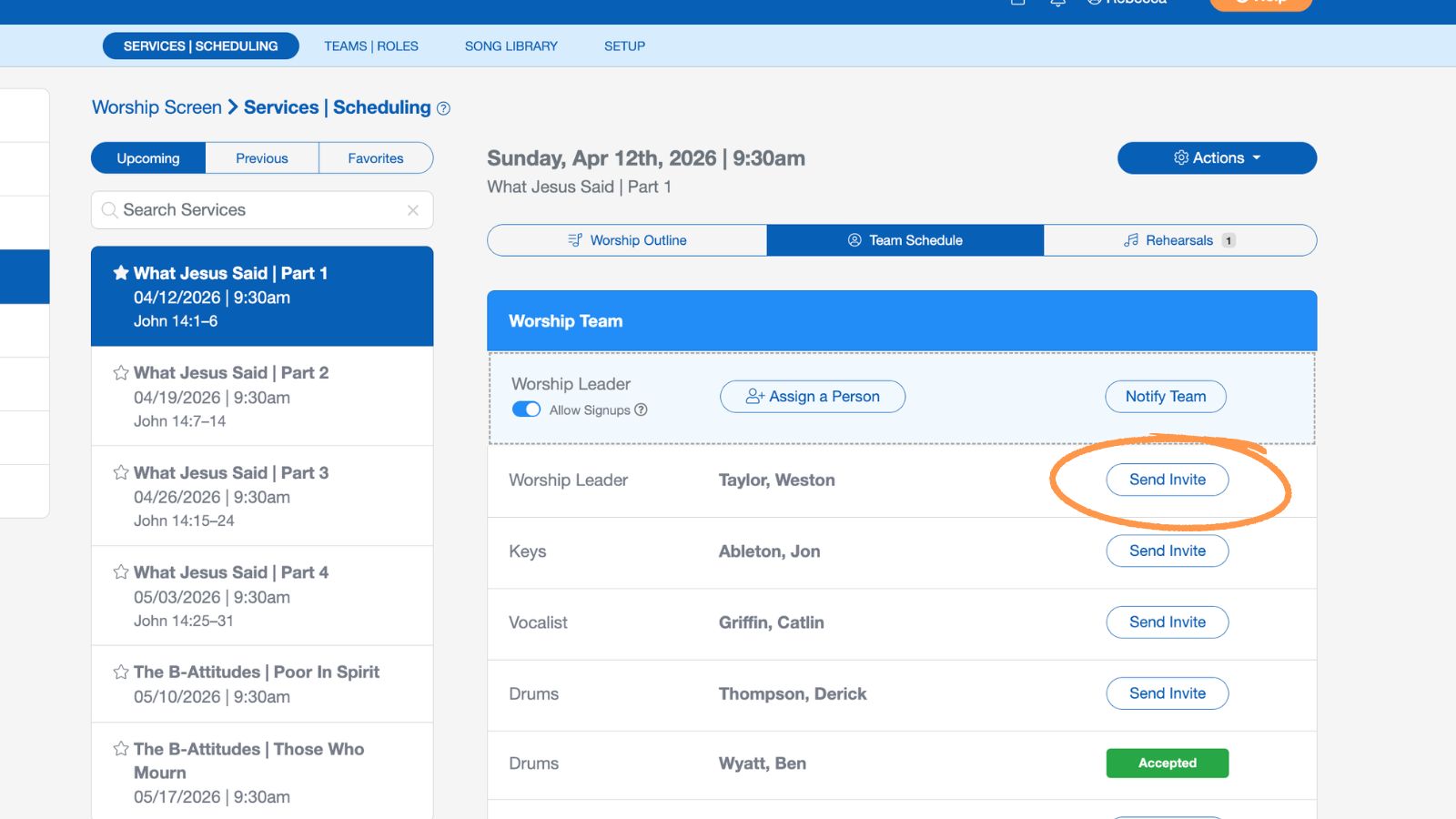Screen dimensions: 1456x819
Task: Click the Notify Team button
Action: pos(1166,396)
